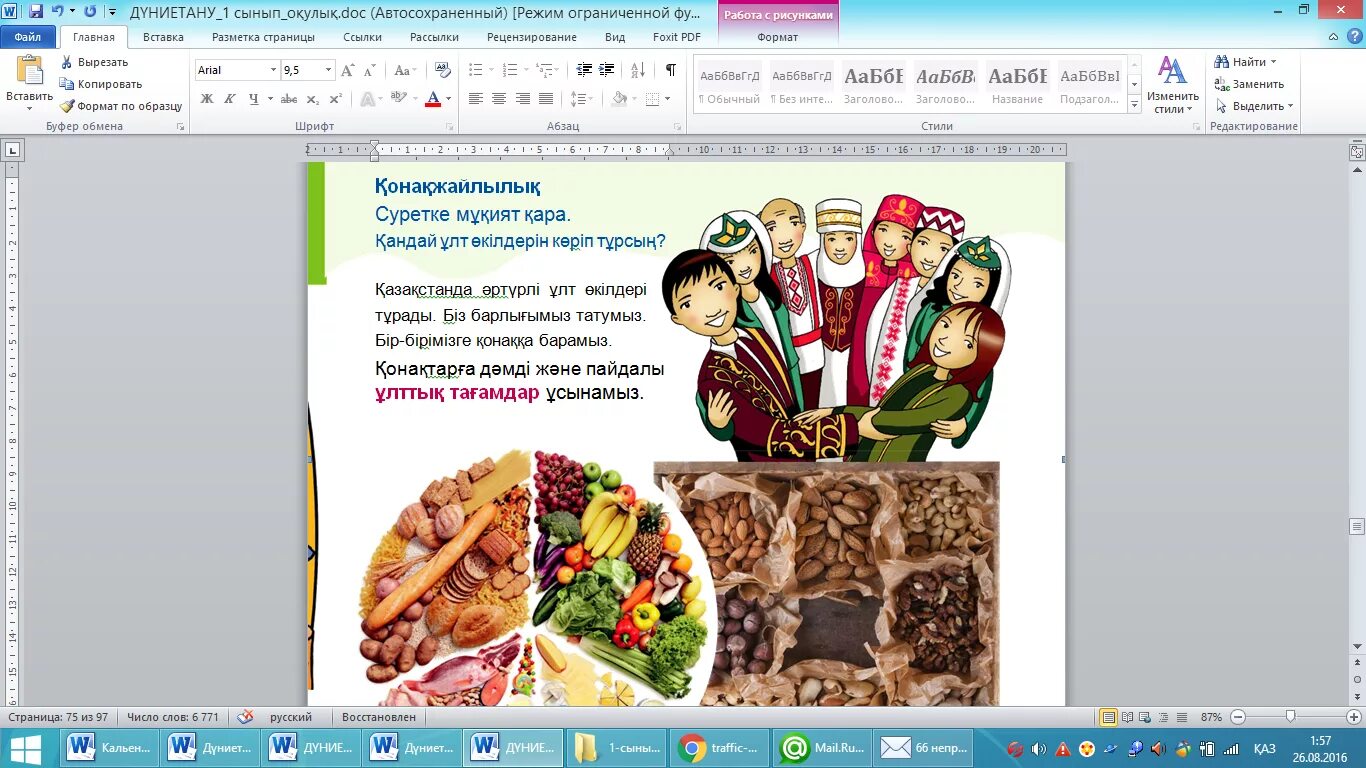This screenshot has height=768, width=1366.
Task: Switch to Draft view in status bar
Action: point(1183,717)
